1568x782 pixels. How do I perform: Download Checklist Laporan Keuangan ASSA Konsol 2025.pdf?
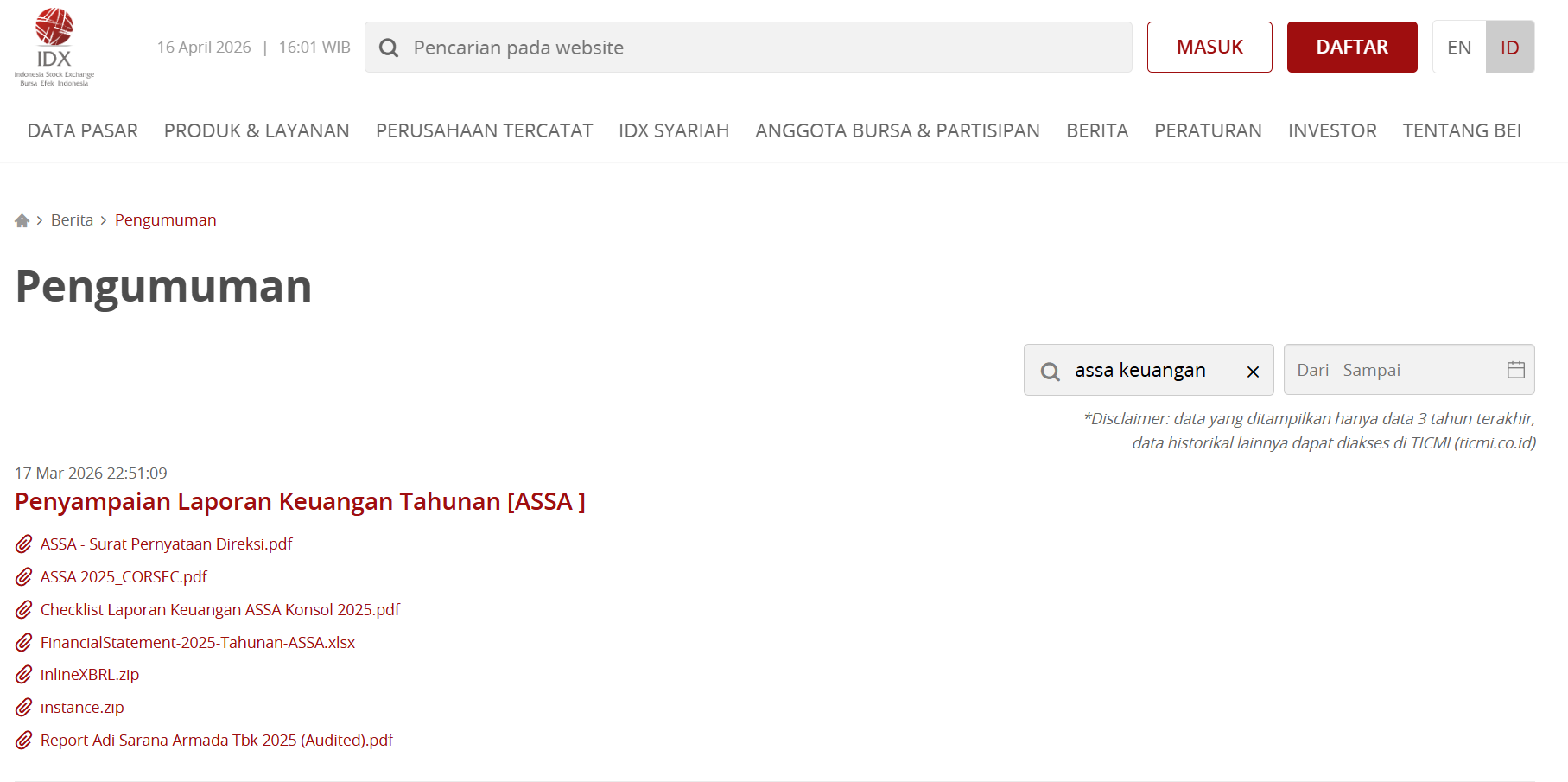[220, 610]
